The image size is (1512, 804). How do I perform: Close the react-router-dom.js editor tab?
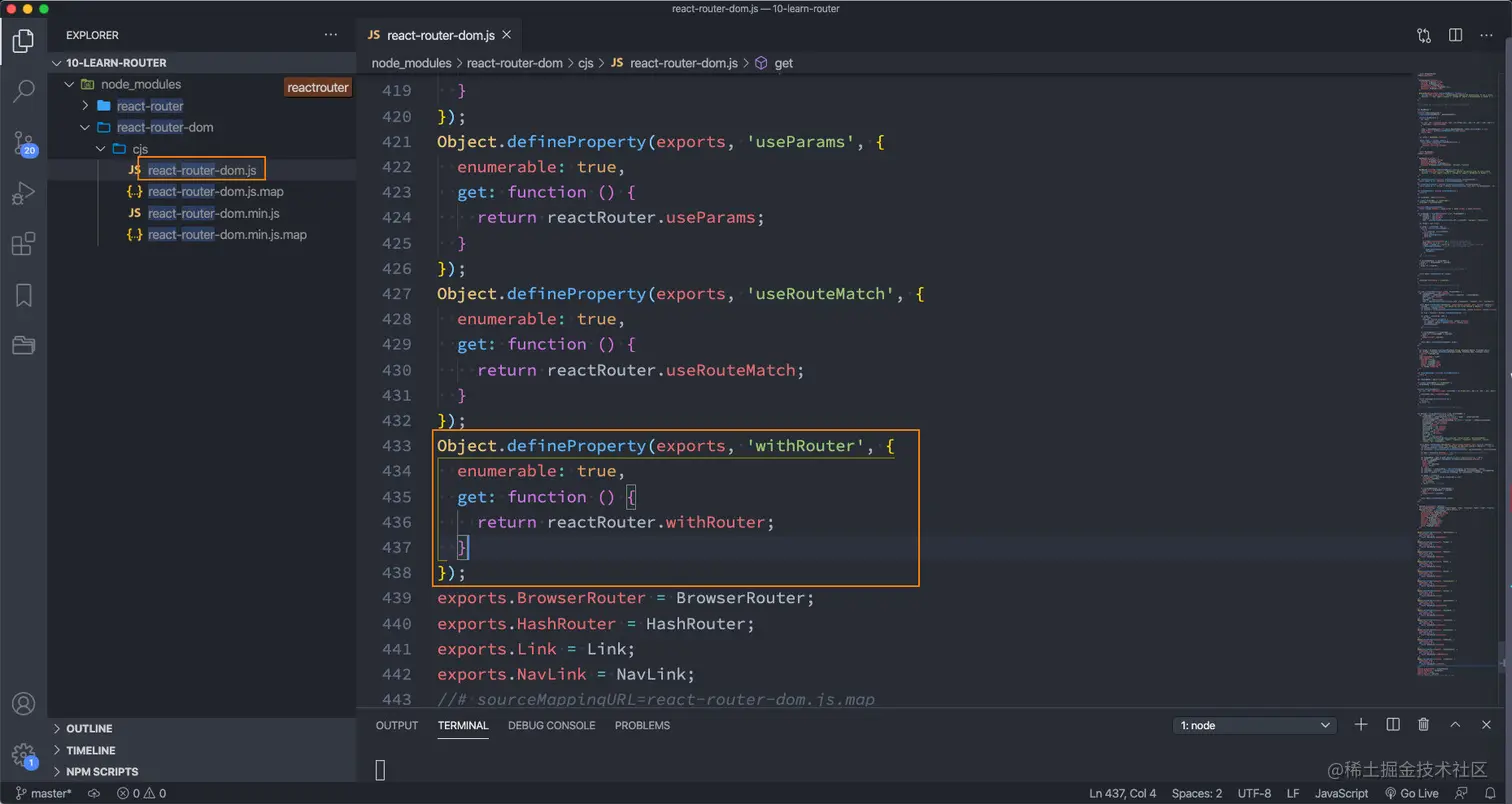point(506,35)
